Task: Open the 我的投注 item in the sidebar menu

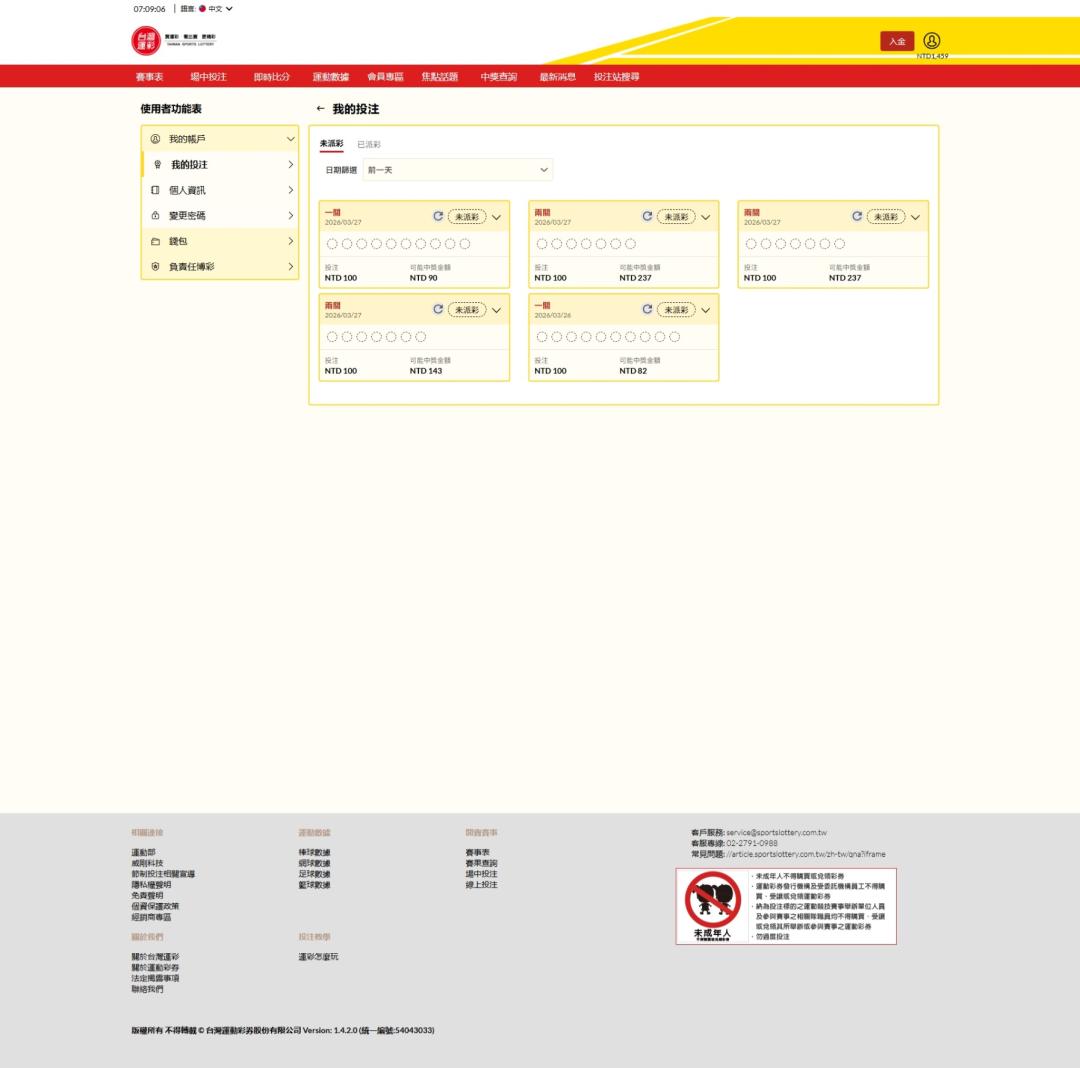Action: [220, 165]
